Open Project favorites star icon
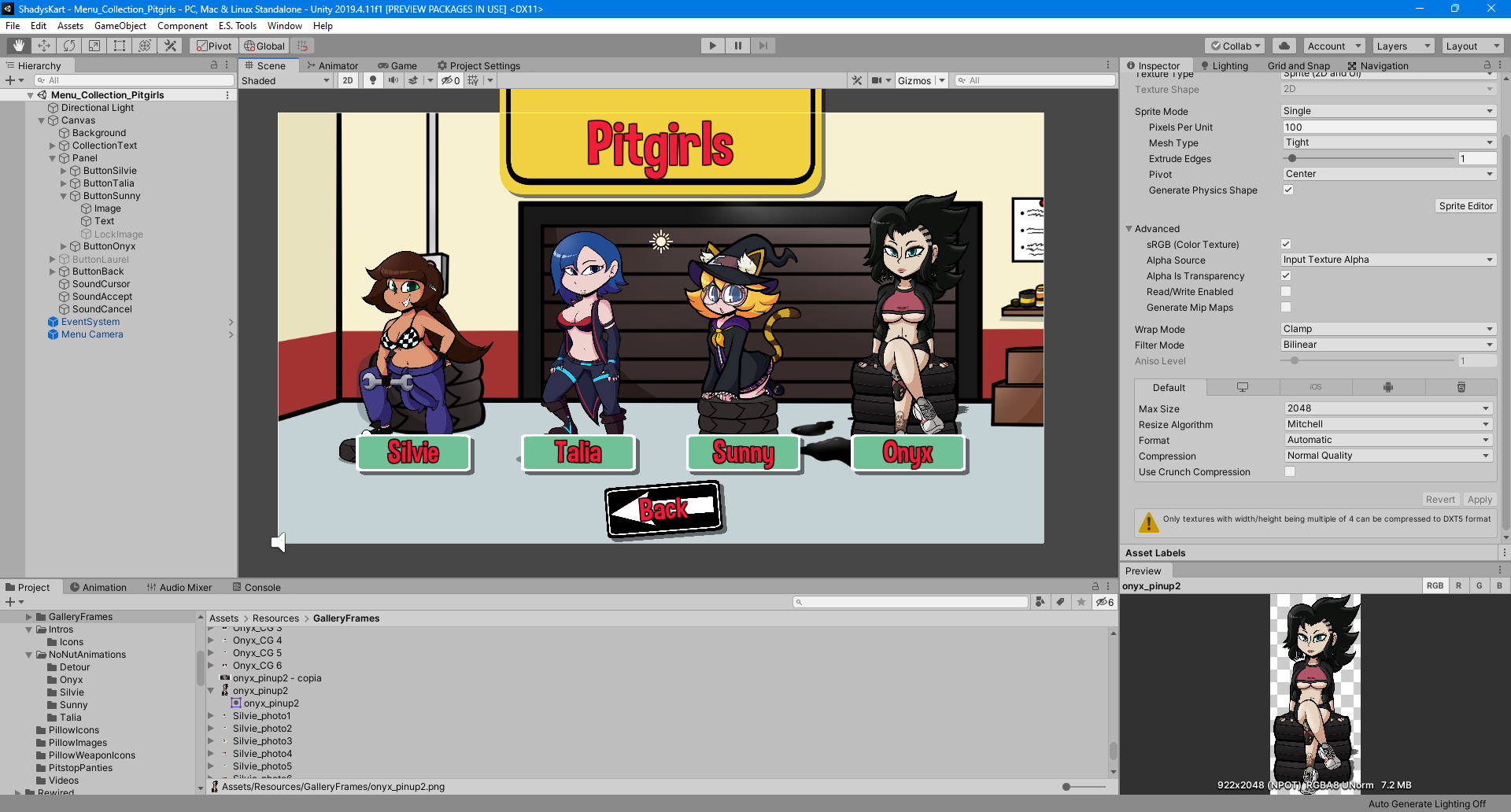 [1081, 602]
